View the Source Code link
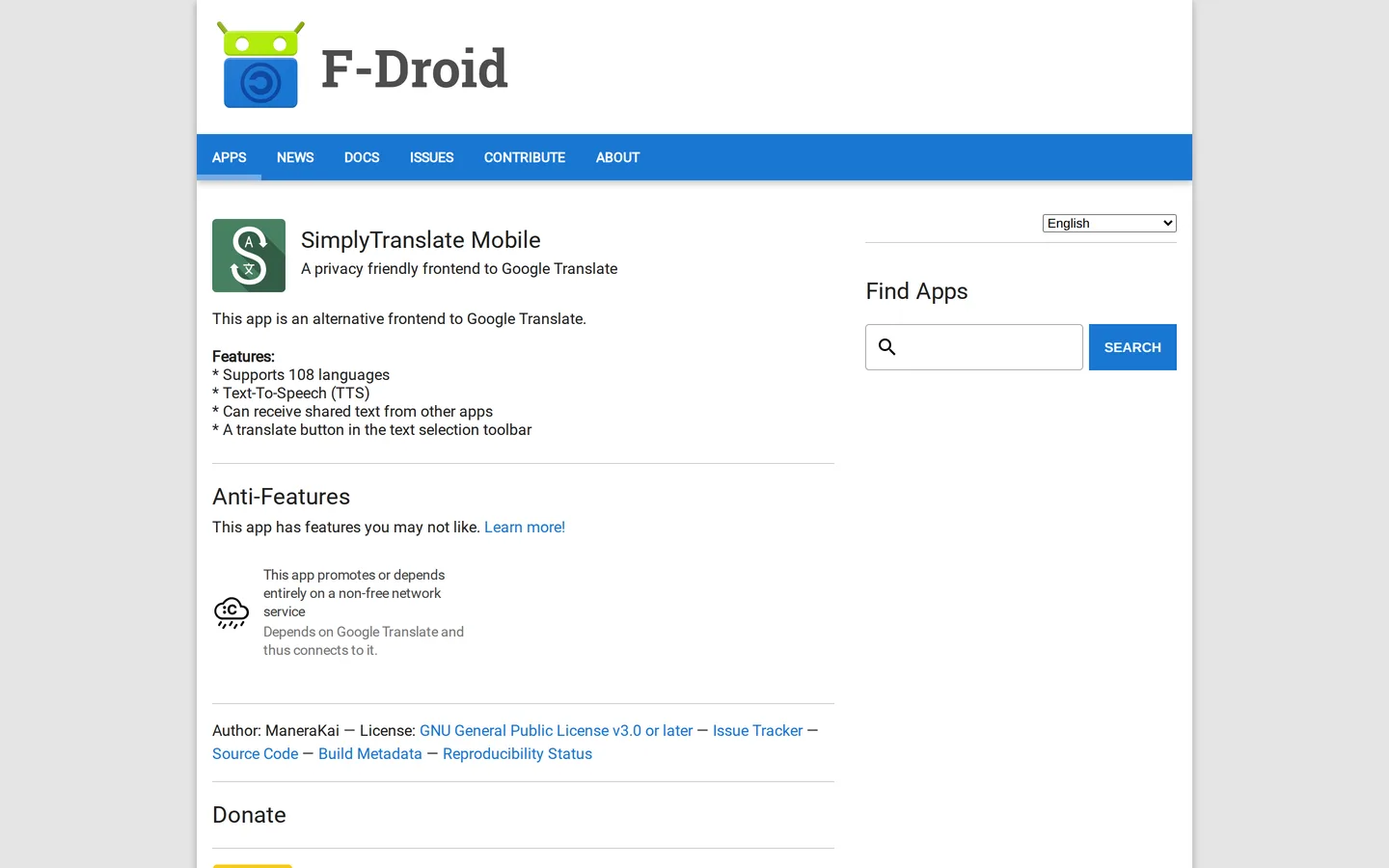Image resolution: width=1389 pixels, height=868 pixels. tap(256, 753)
